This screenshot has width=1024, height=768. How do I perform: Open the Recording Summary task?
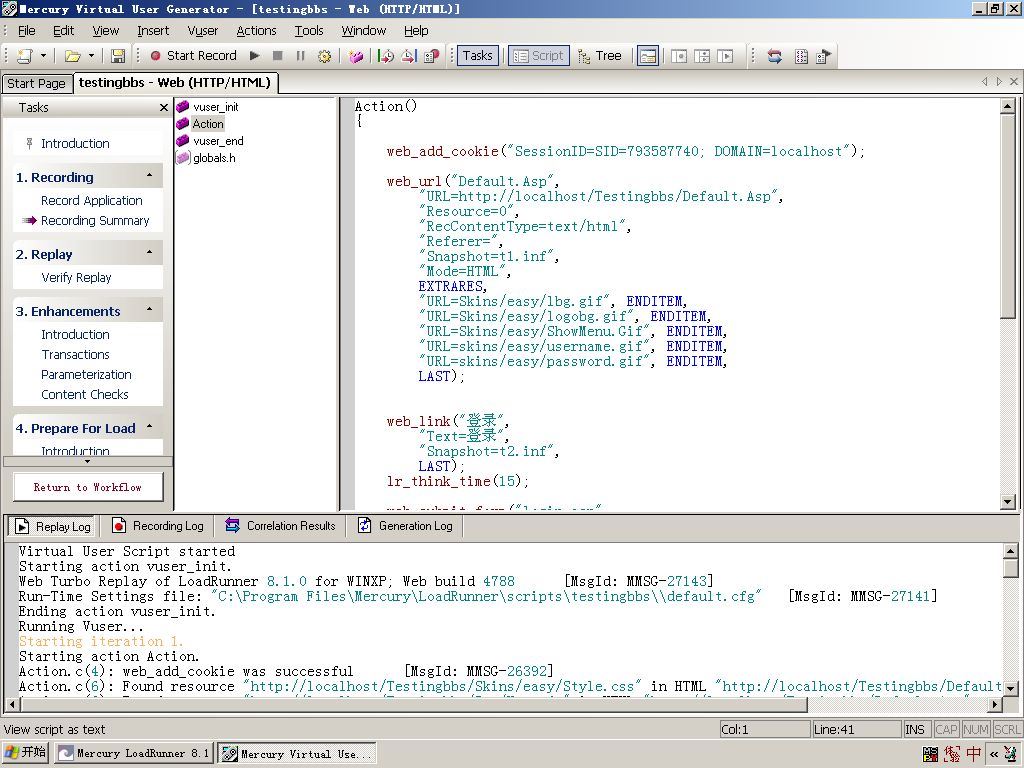tap(95, 221)
